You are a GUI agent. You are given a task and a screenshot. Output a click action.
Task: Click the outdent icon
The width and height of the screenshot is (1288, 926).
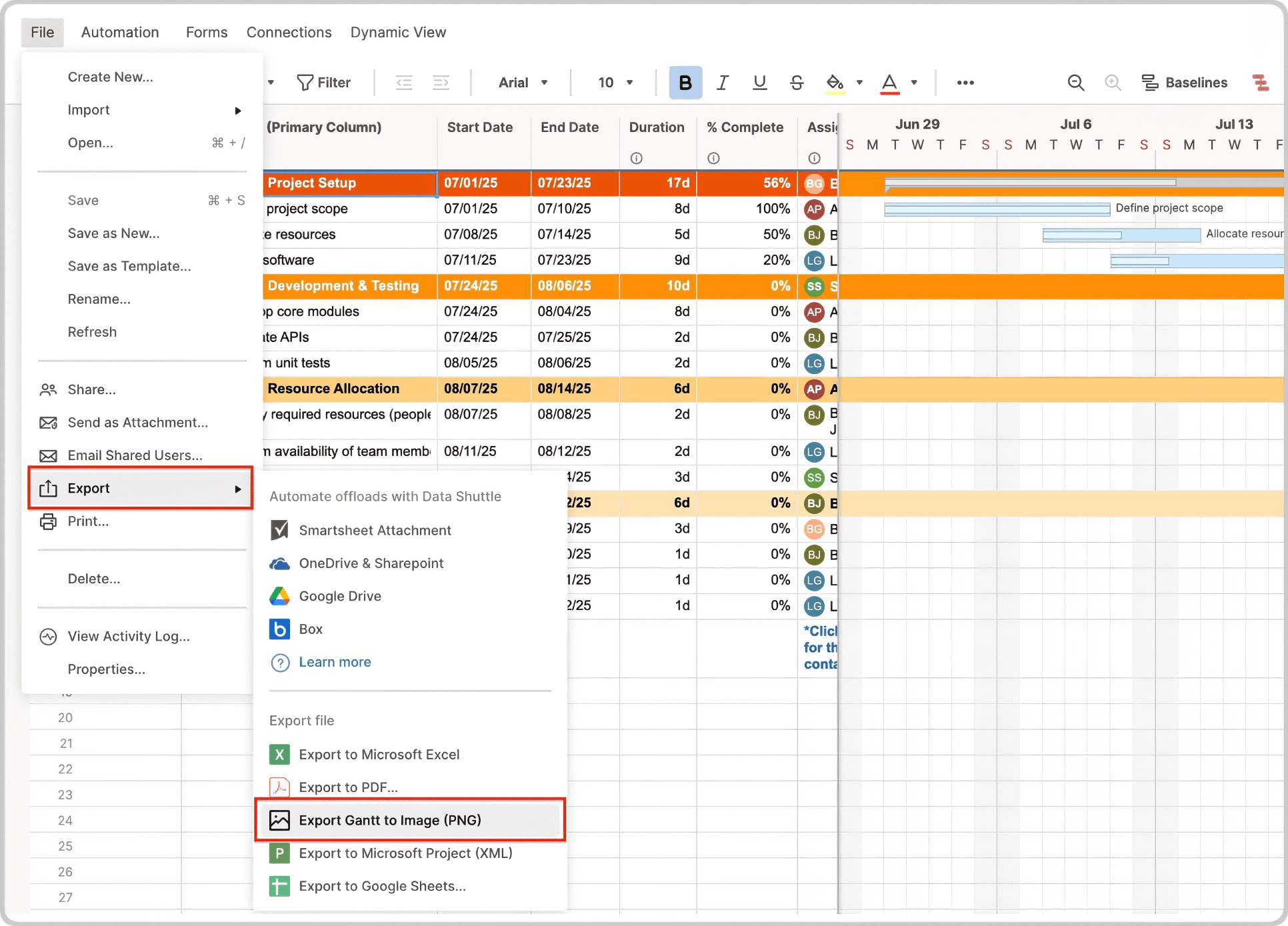pyautogui.click(x=404, y=82)
